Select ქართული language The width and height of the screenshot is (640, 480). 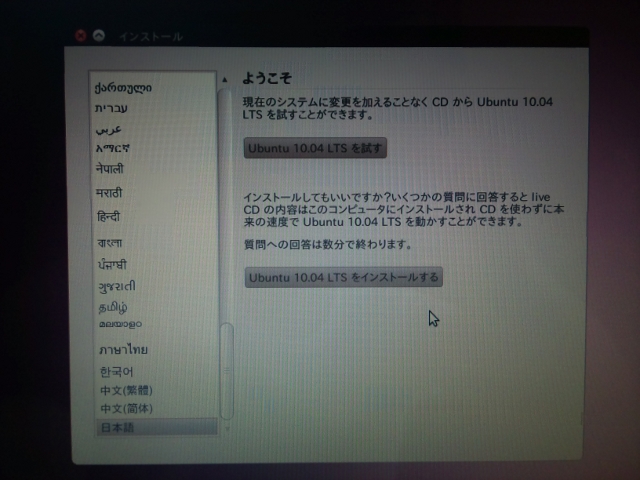click(123, 87)
